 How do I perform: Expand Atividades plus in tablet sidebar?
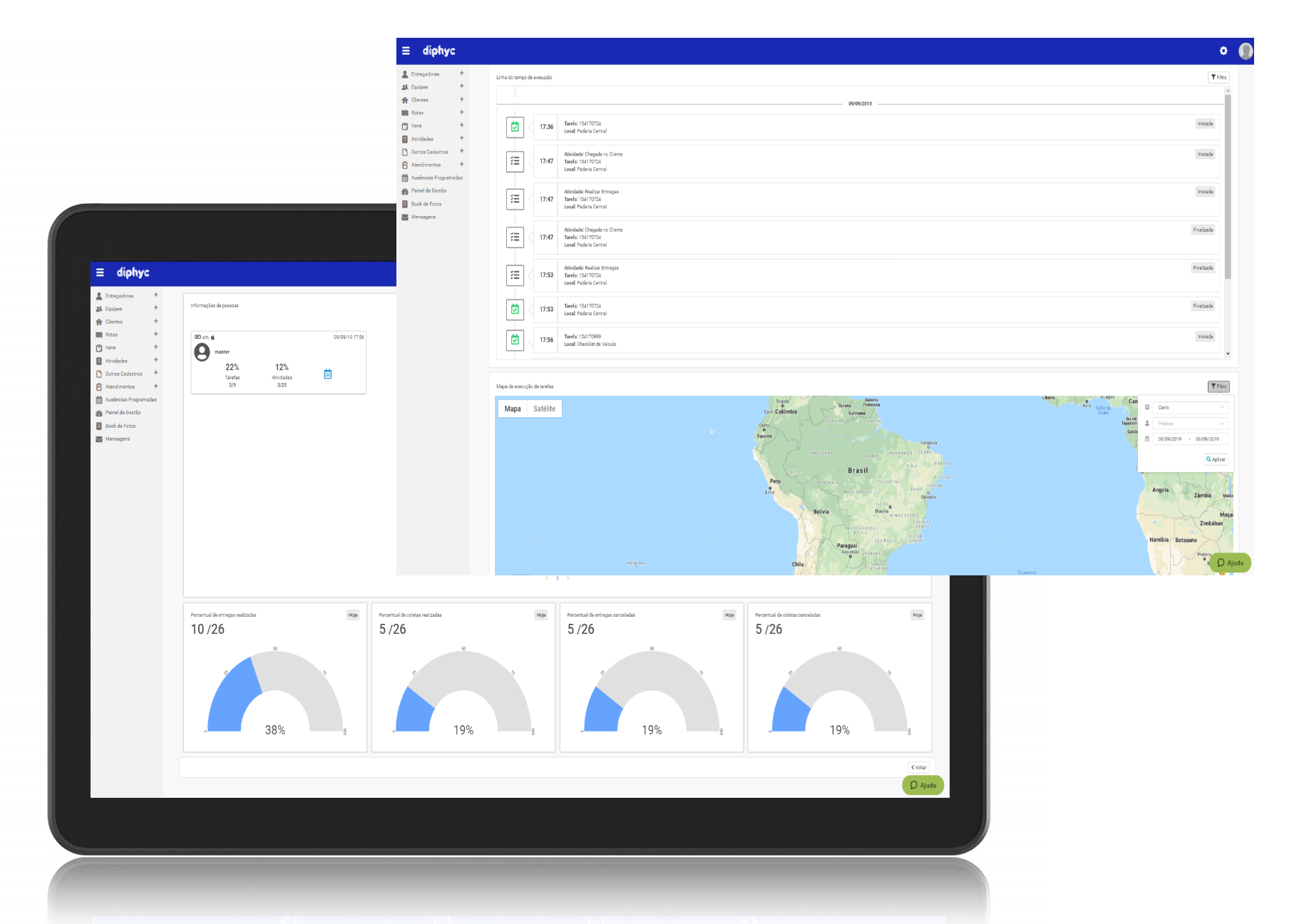[156, 360]
